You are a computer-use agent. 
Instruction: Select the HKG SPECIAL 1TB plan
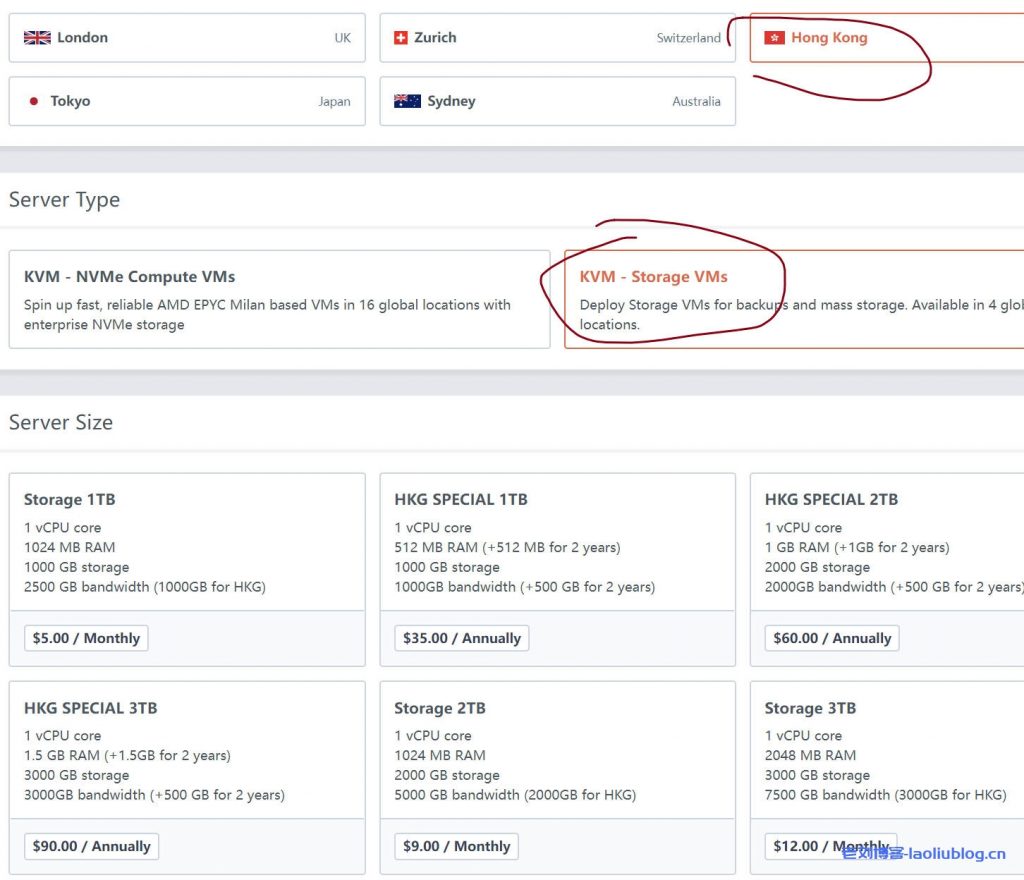pos(557,545)
